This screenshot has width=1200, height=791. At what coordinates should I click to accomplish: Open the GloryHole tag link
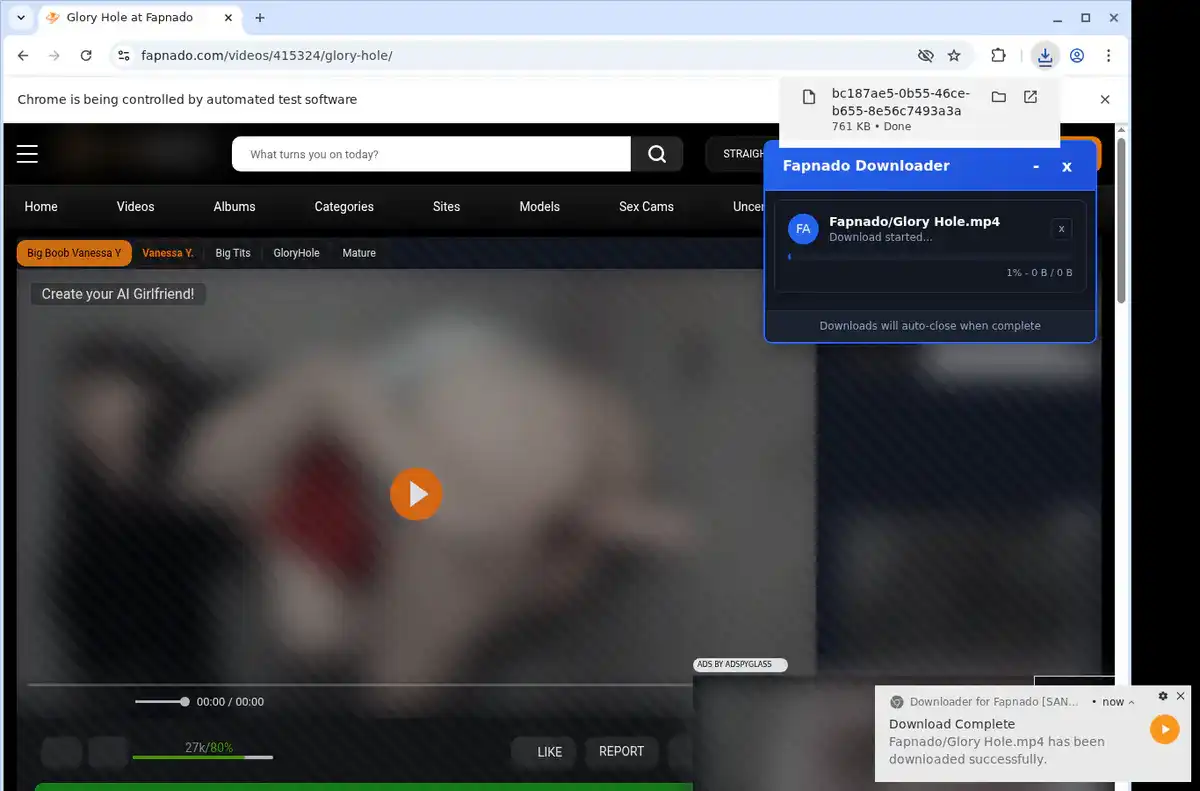tap(296, 253)
